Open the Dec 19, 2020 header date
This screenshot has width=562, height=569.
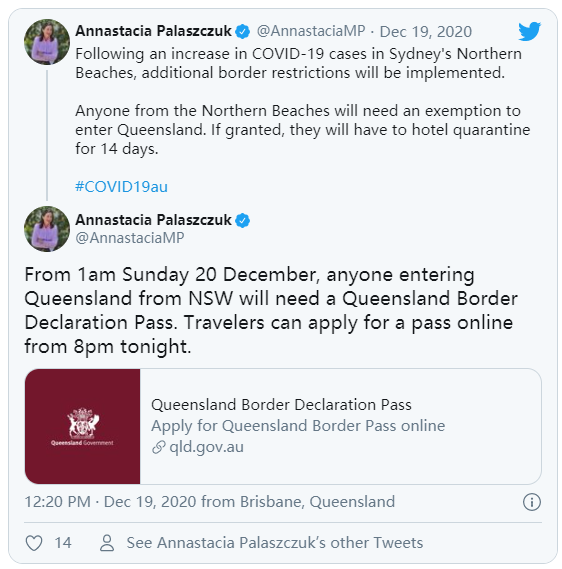pos(426,32)
